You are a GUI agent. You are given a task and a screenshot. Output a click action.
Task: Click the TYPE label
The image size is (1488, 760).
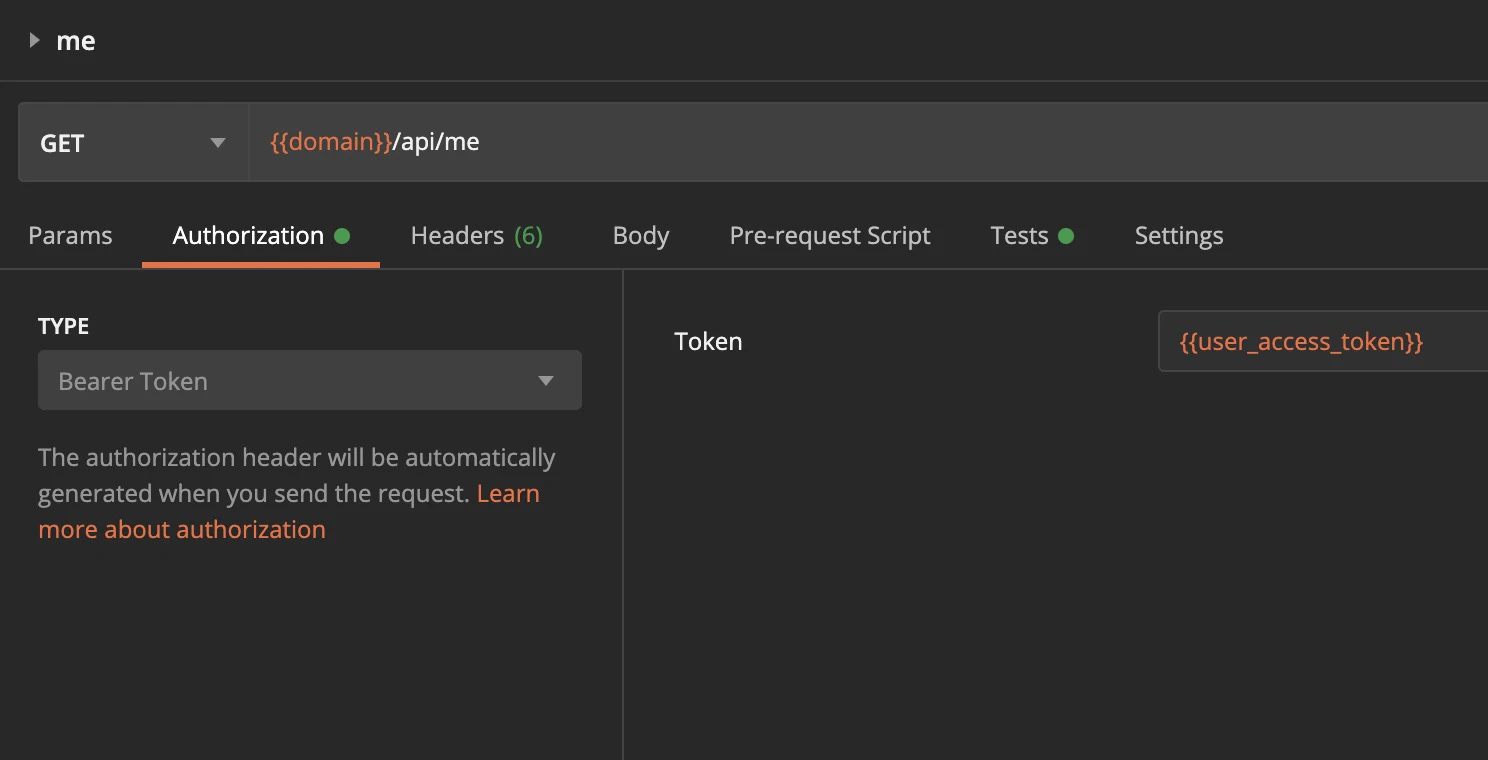pyautogui.click(x=63, y=326)
